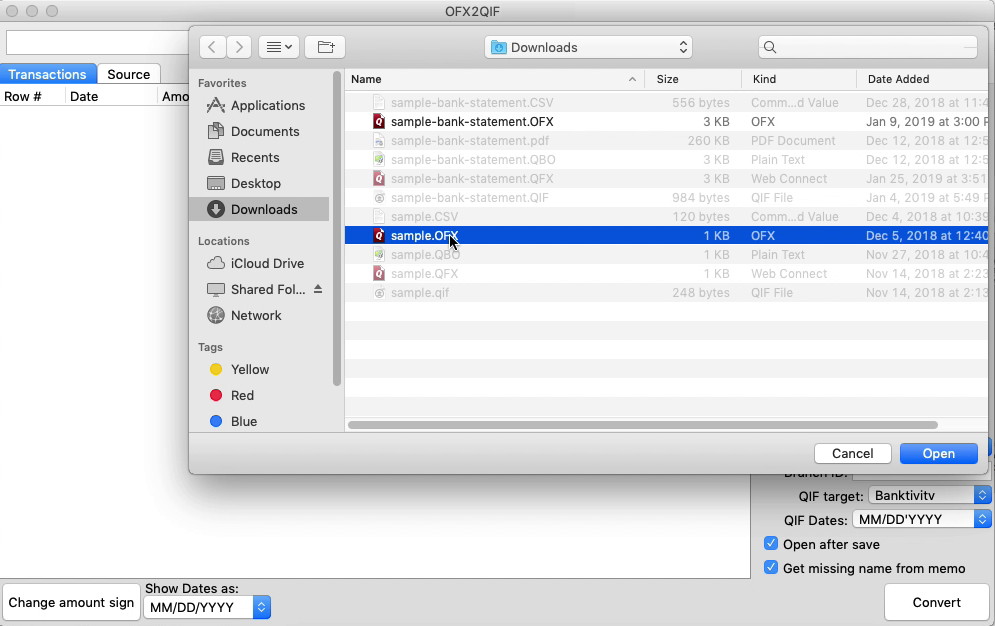Click the Convert button

click(x=937, y=603)
